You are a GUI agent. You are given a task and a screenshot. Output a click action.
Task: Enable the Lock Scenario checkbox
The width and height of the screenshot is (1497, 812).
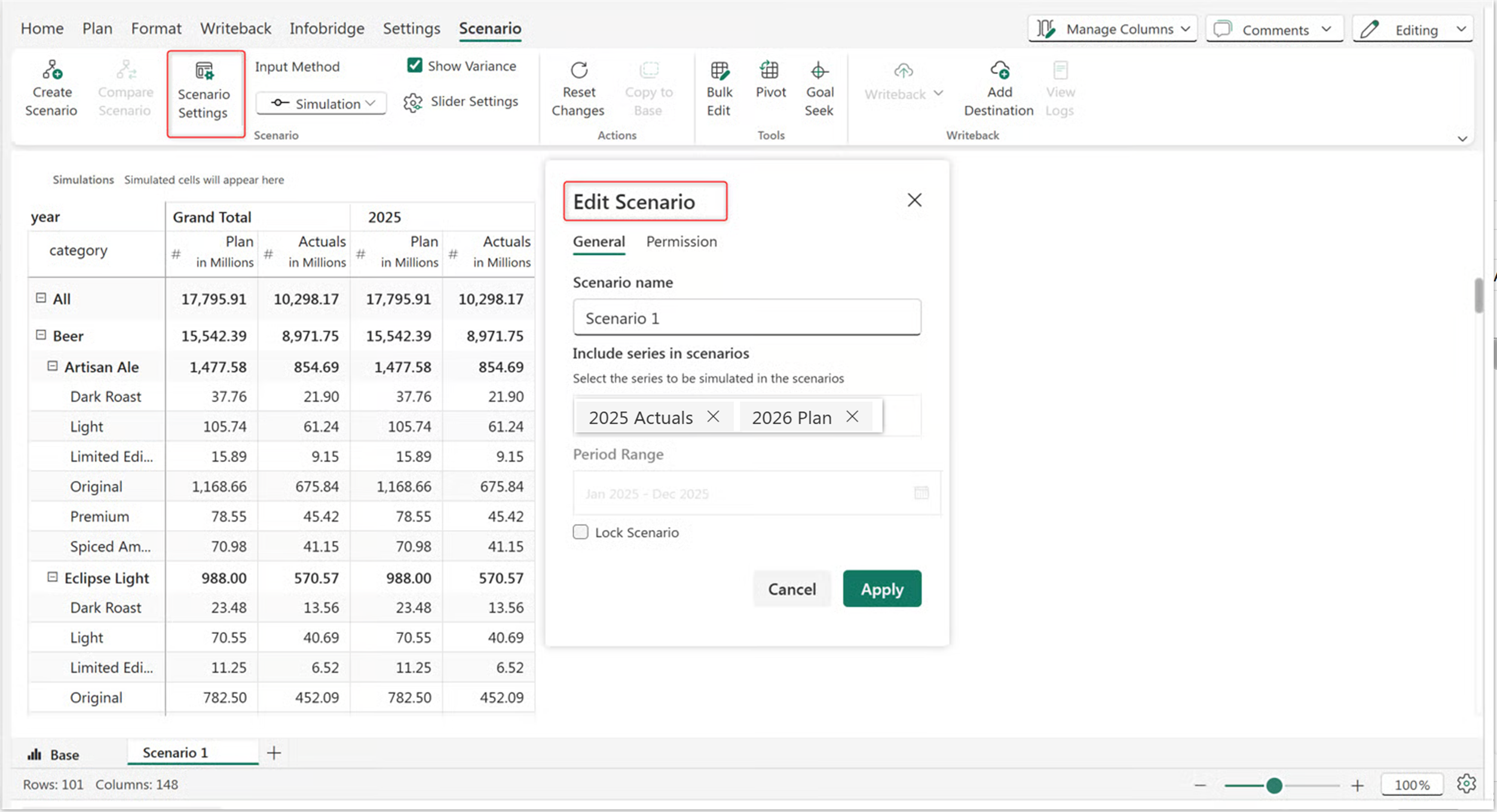(x=580, y=532)
